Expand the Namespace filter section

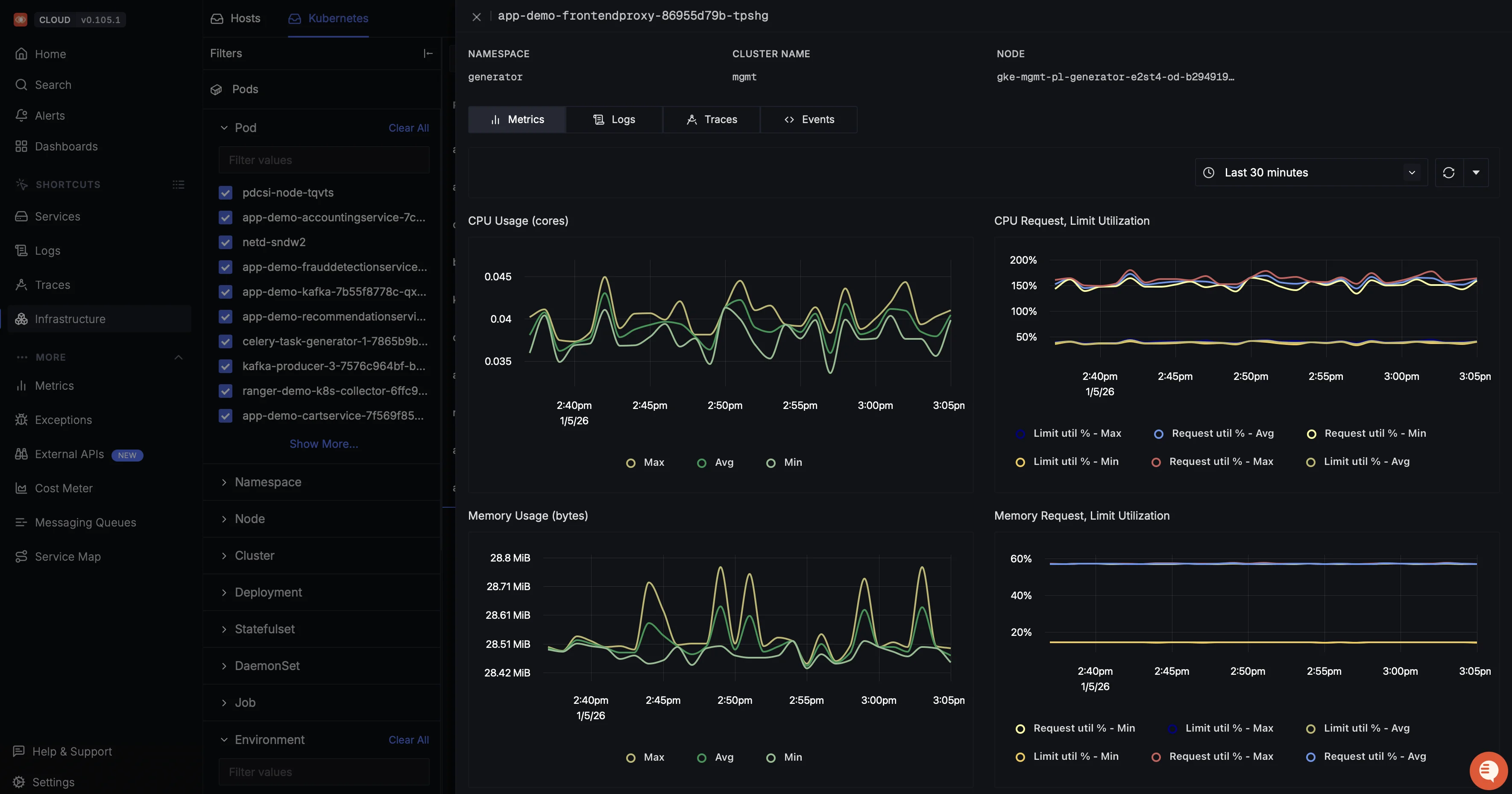pyautogui.click(x=268, y=482)
